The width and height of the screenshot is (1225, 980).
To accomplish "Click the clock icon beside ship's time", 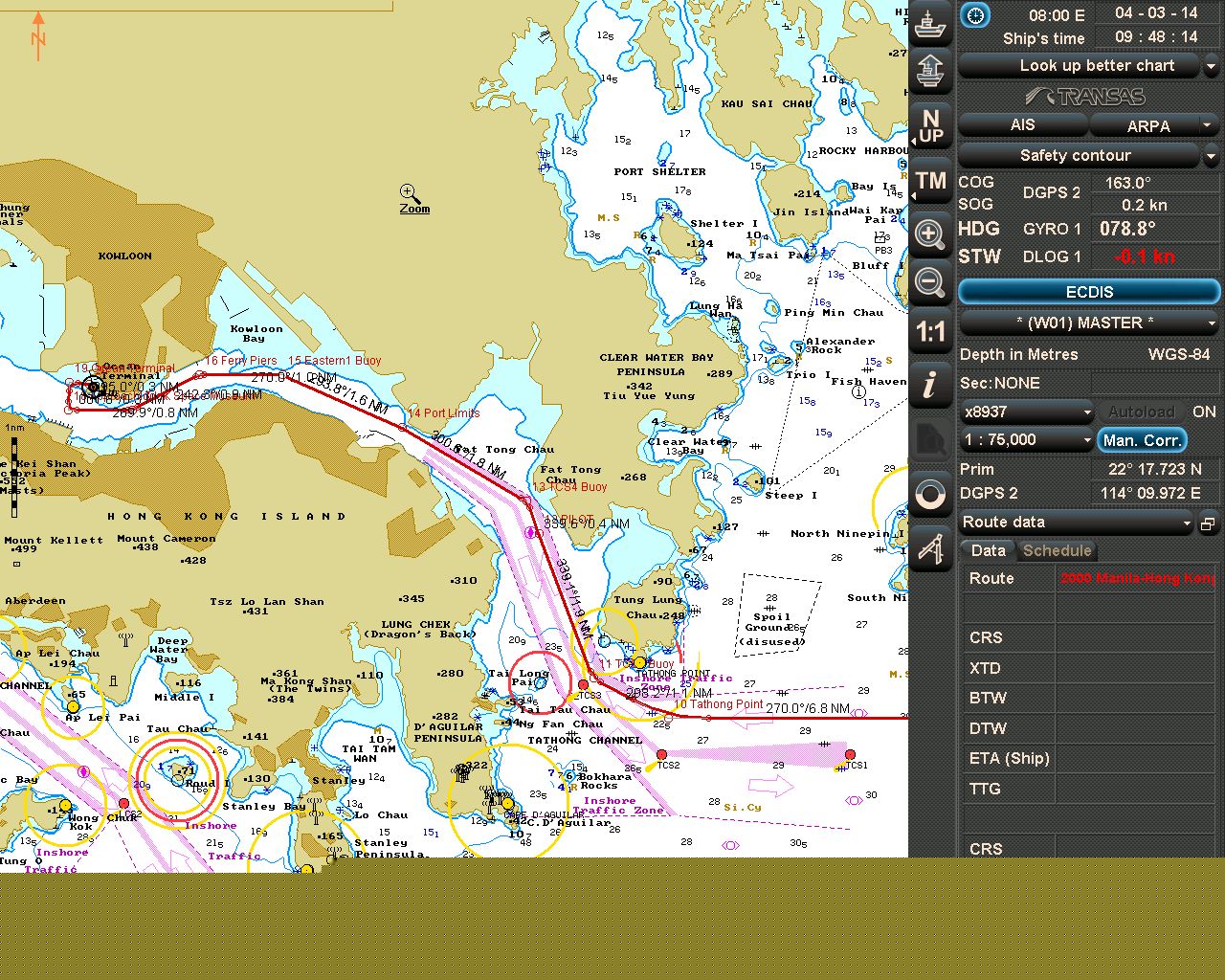I will coord(974,15).
